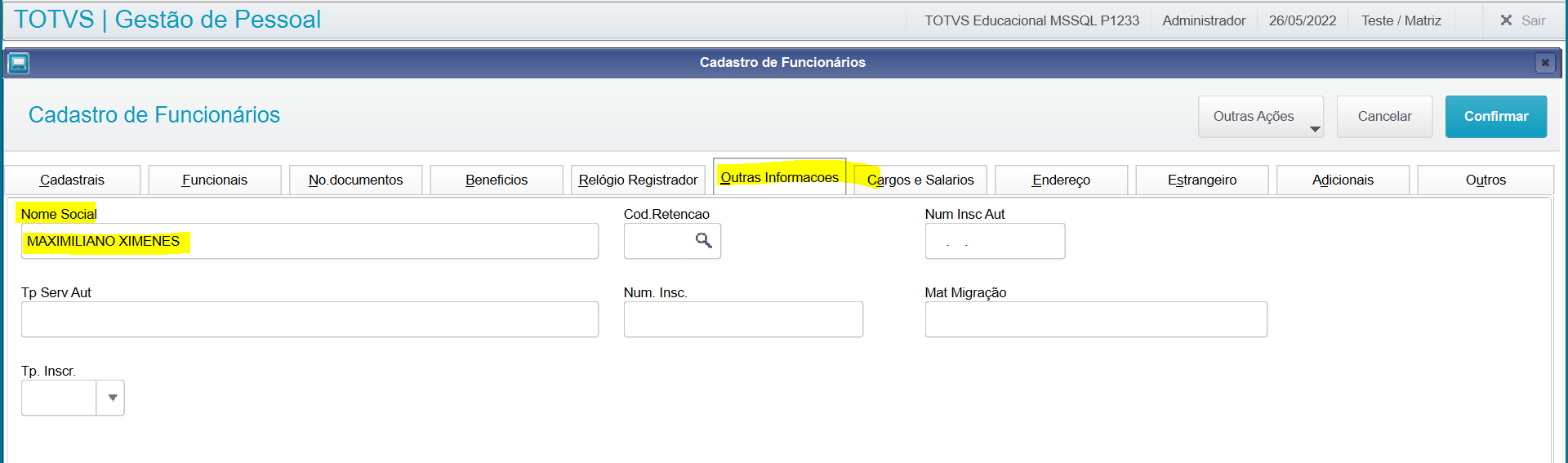Go to the Cargos e Salarios tab
The height and width of the screenshot is (463, 1568).
click(920, 180)
